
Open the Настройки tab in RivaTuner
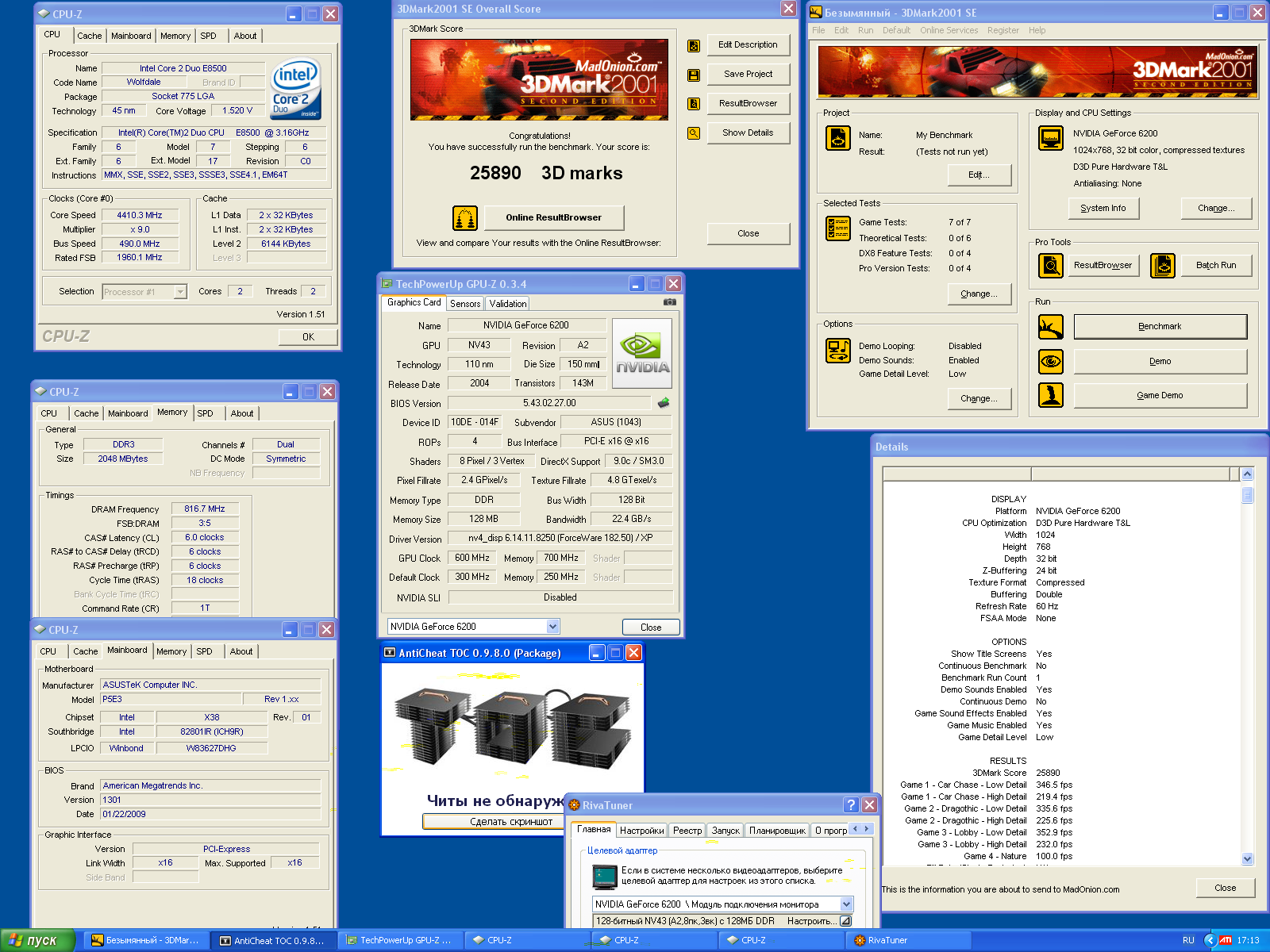click(x=641, y=831)
